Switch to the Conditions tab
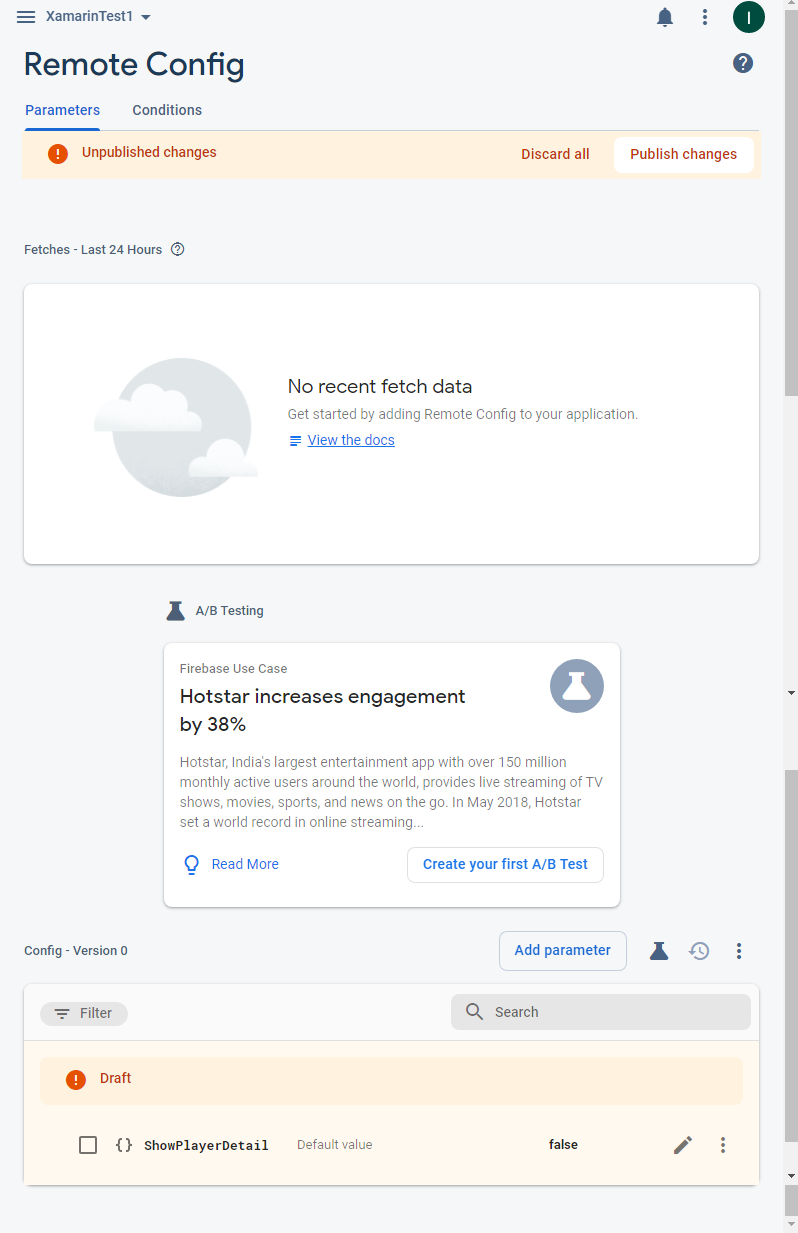 coord(167,110)
